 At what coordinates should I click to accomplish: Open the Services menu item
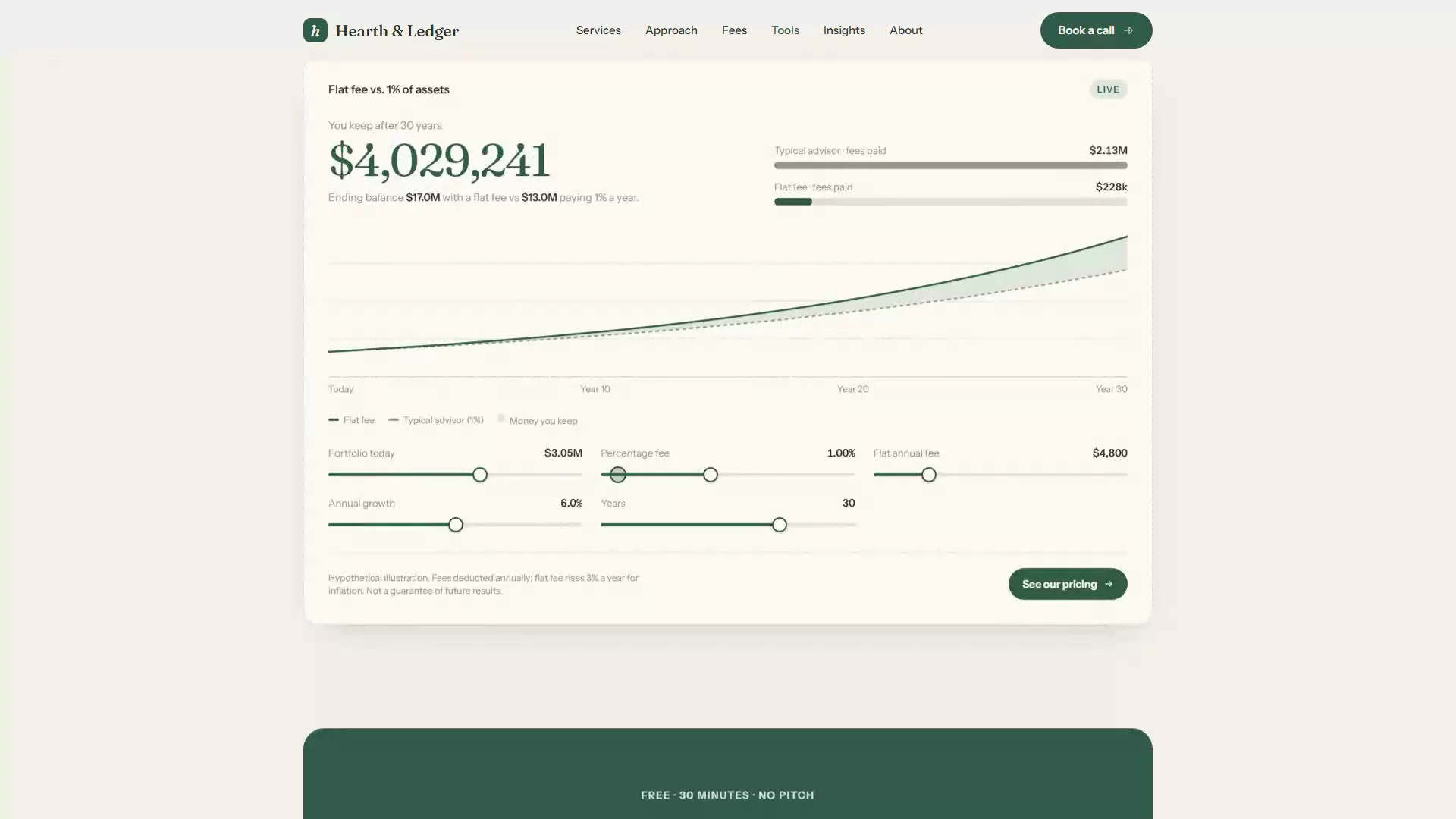pos(598,30)
